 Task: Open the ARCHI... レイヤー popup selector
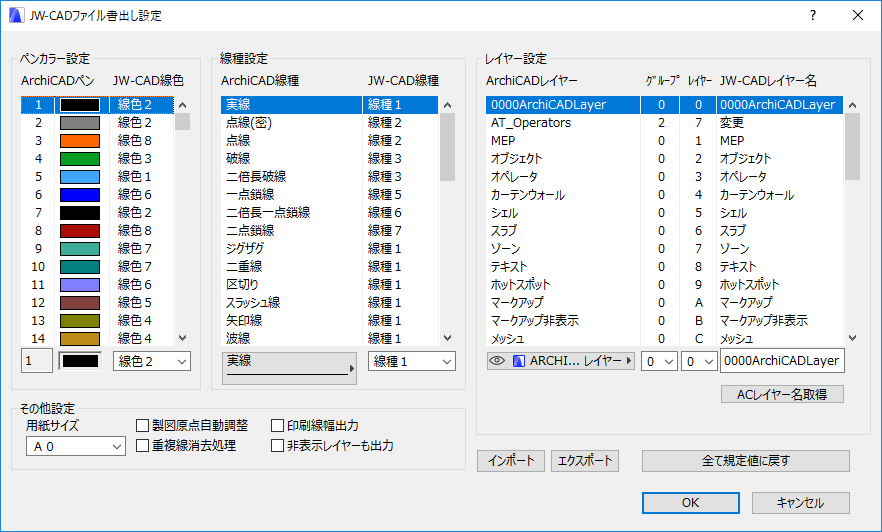pos(561,360)
